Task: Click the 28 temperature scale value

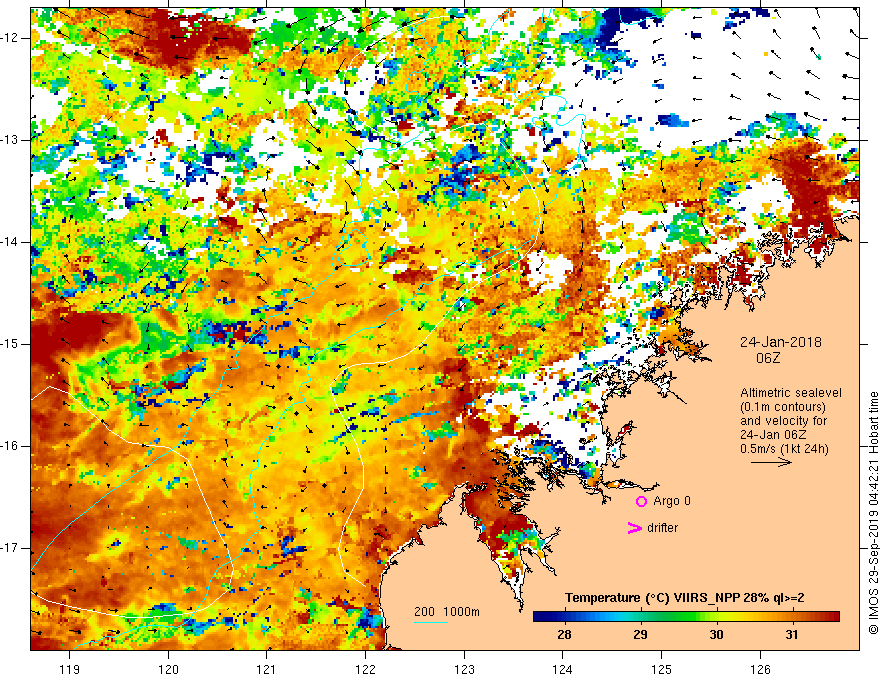Action: pos(564,635)
